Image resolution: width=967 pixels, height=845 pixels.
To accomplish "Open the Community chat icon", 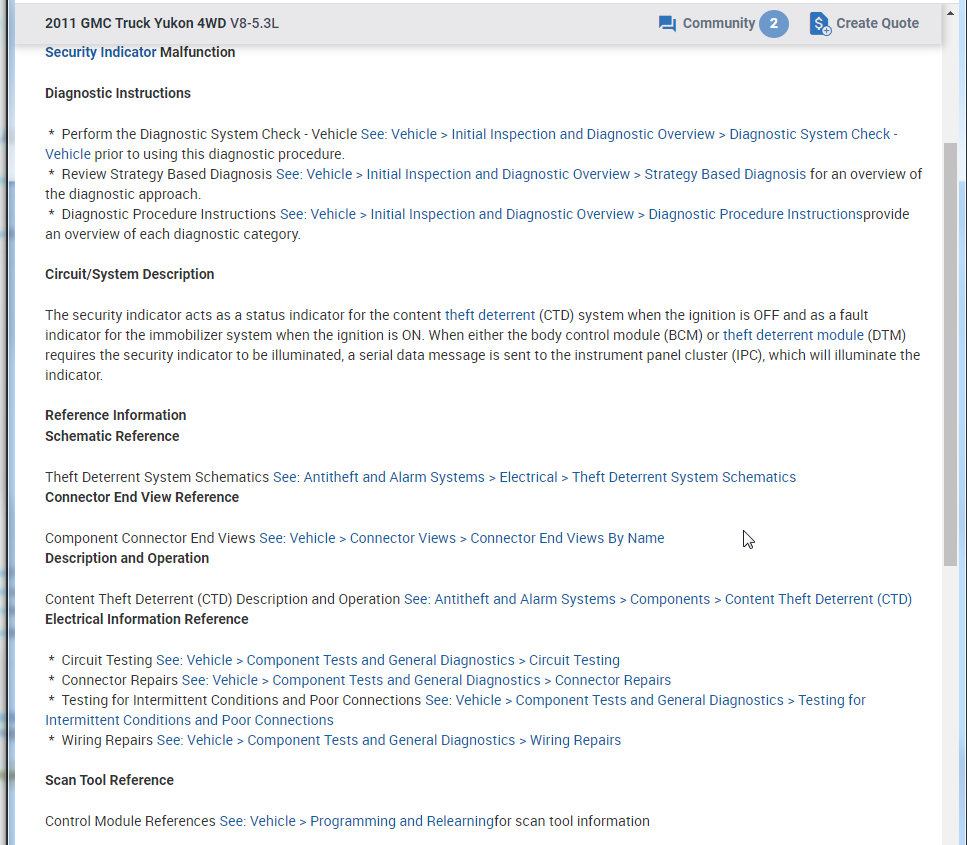I will click(x=667, y=23).
